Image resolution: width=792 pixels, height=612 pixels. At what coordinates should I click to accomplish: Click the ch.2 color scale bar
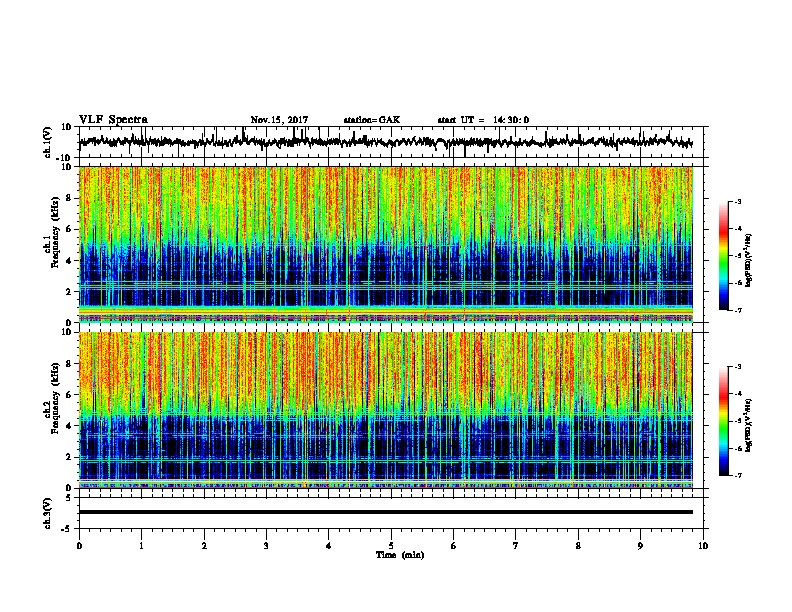tap(723, 421)
